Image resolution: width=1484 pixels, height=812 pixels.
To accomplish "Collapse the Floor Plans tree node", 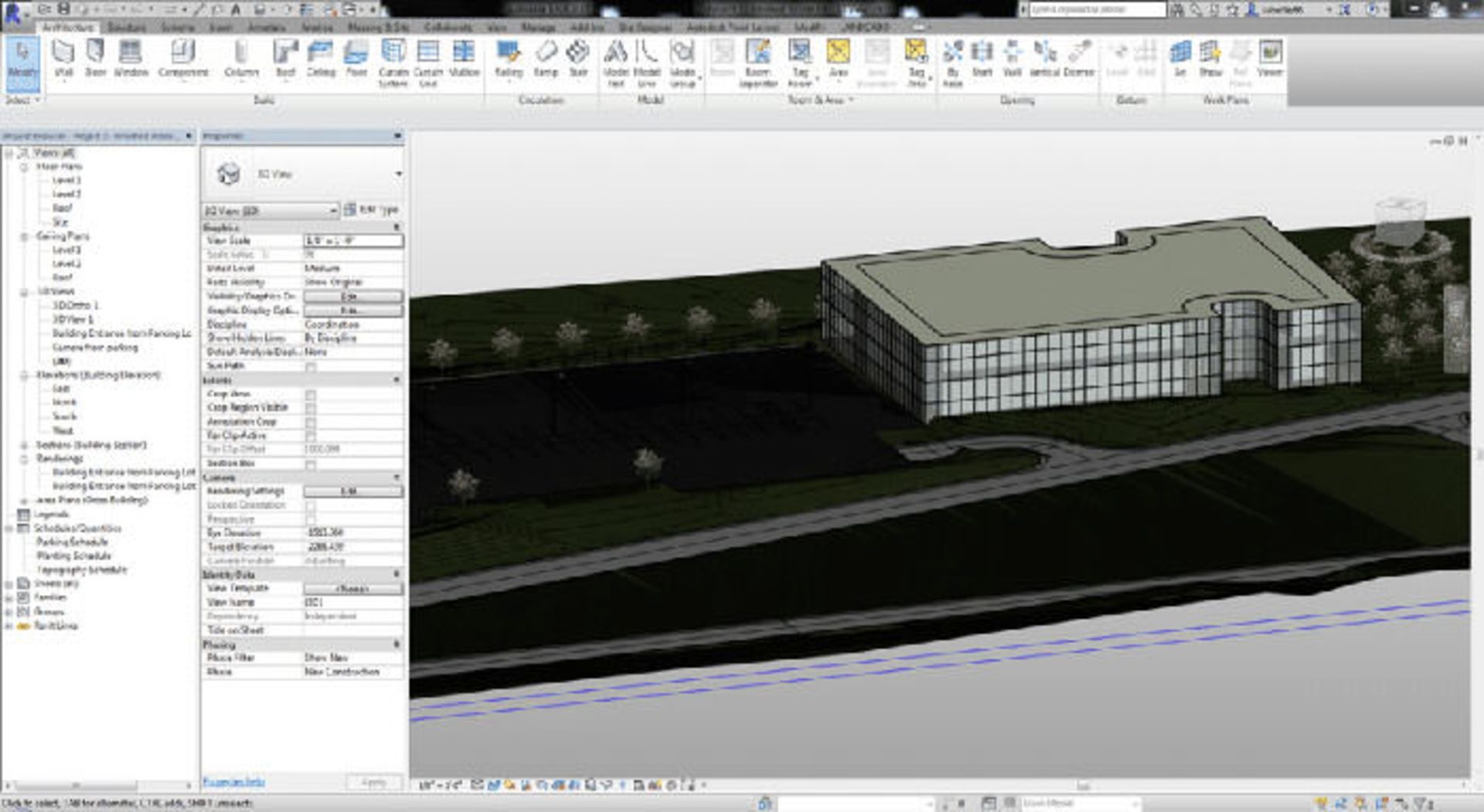I will 25,167.
